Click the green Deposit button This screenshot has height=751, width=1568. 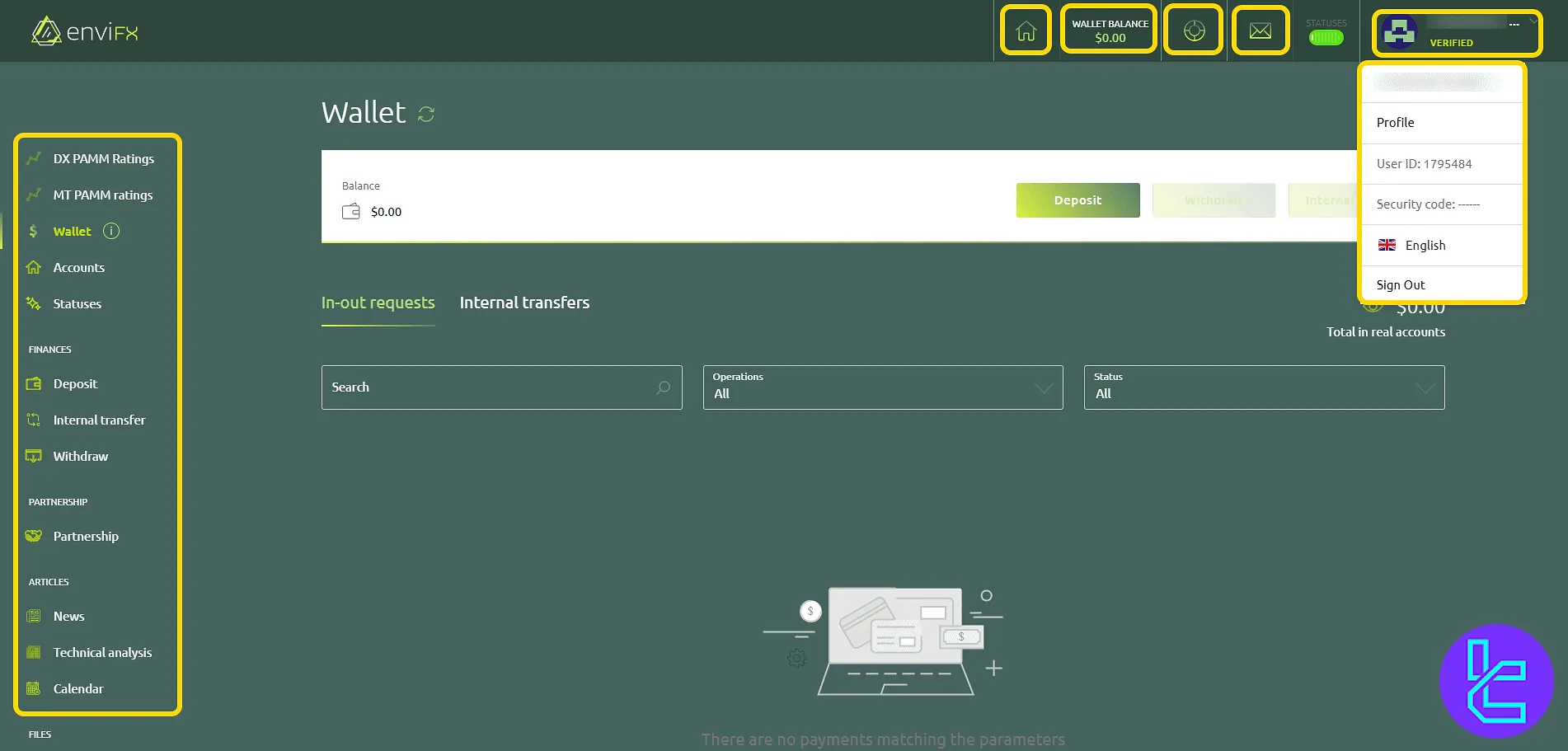[x=1077, y=200]
